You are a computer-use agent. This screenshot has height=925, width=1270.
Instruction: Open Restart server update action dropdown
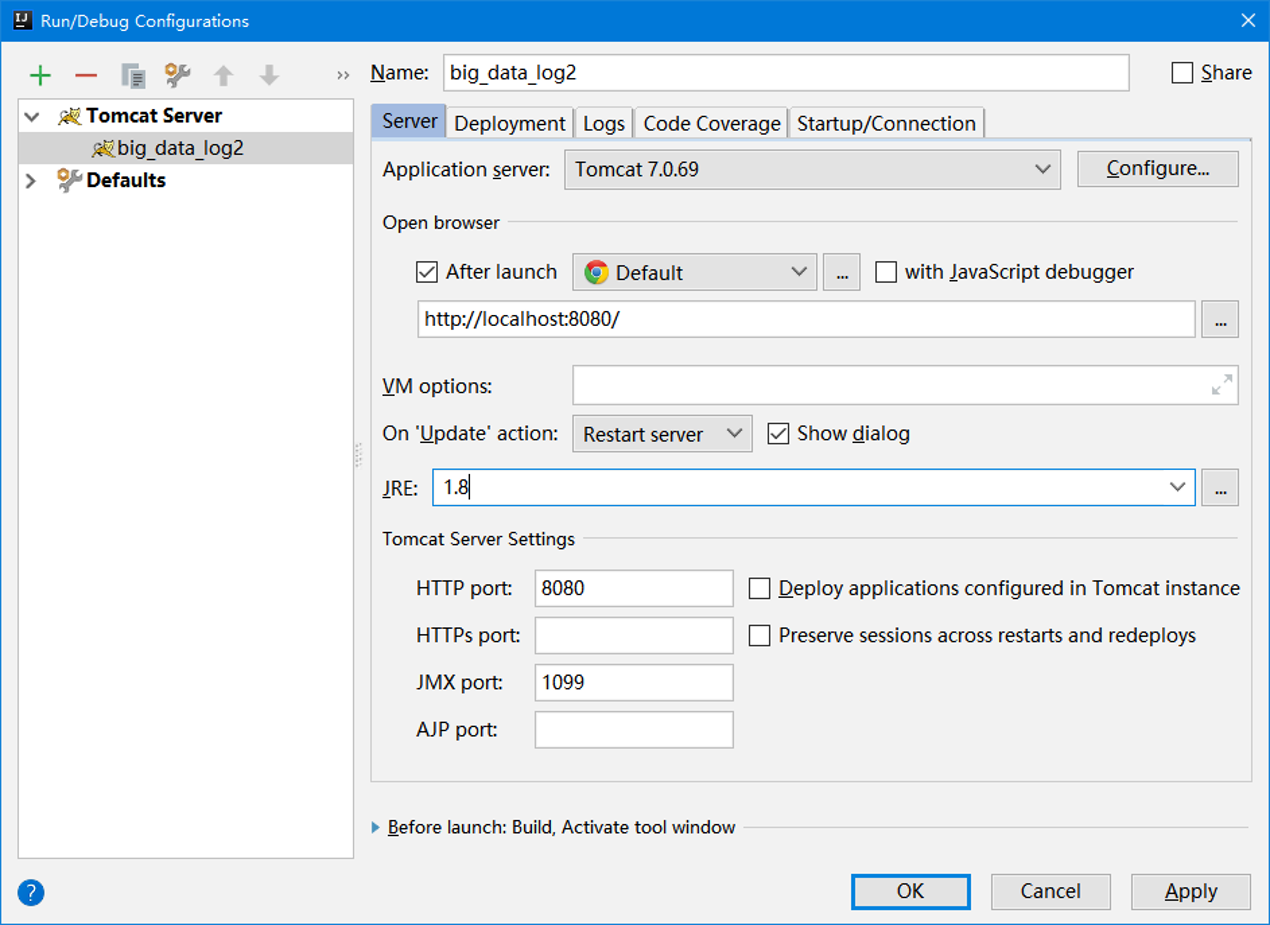pos(662,434)
